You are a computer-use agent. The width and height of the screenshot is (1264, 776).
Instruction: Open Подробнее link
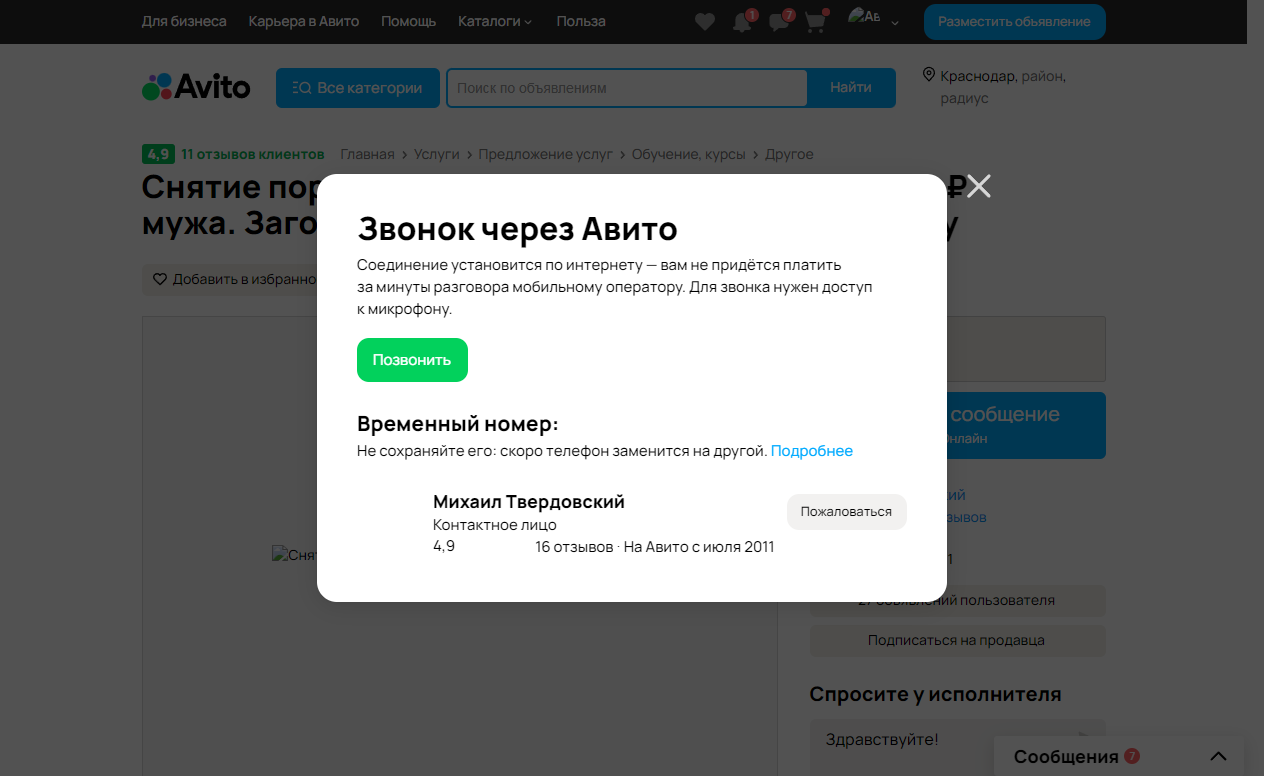[x=811, y=451]
